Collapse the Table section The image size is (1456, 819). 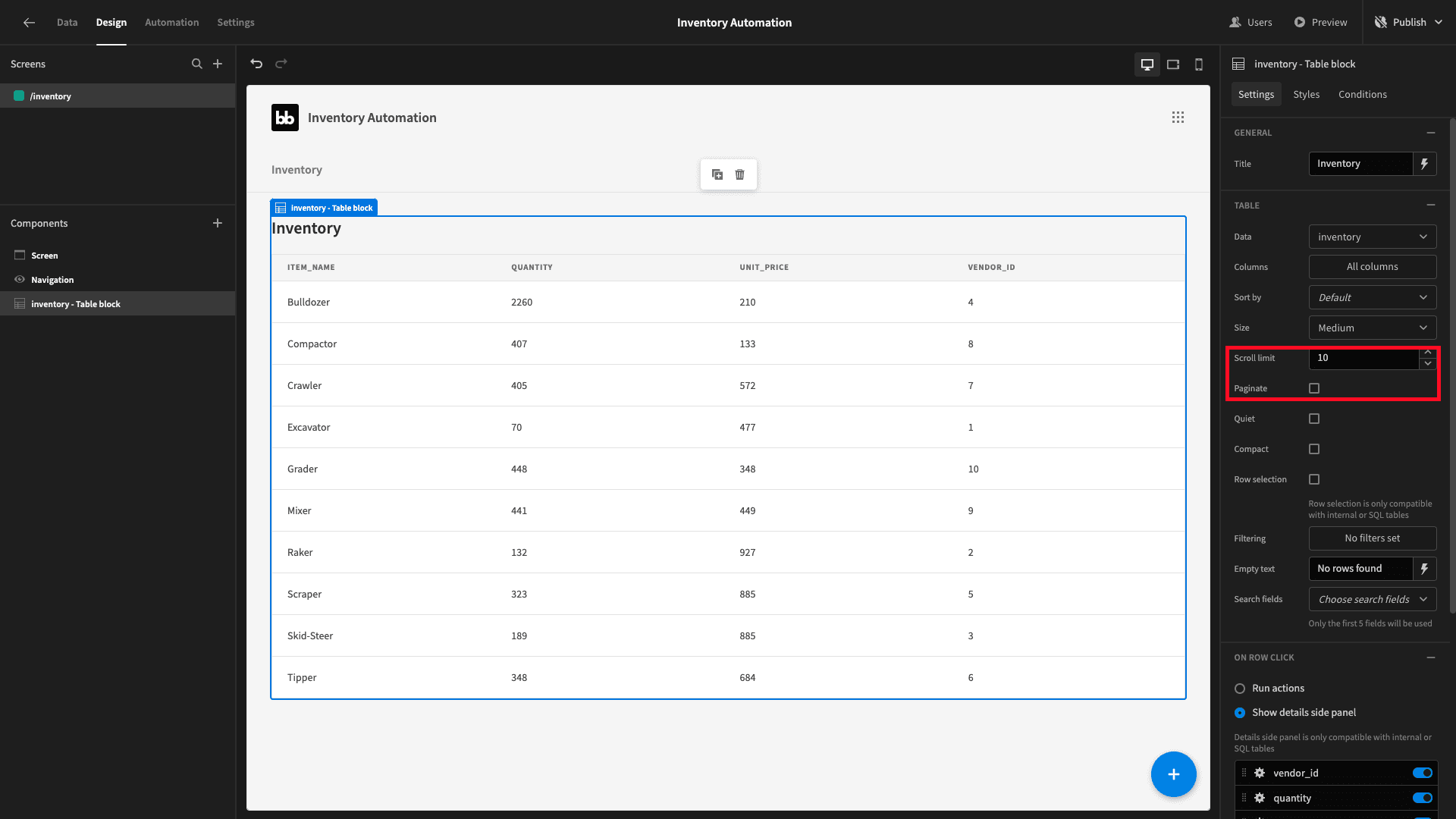1431,206
